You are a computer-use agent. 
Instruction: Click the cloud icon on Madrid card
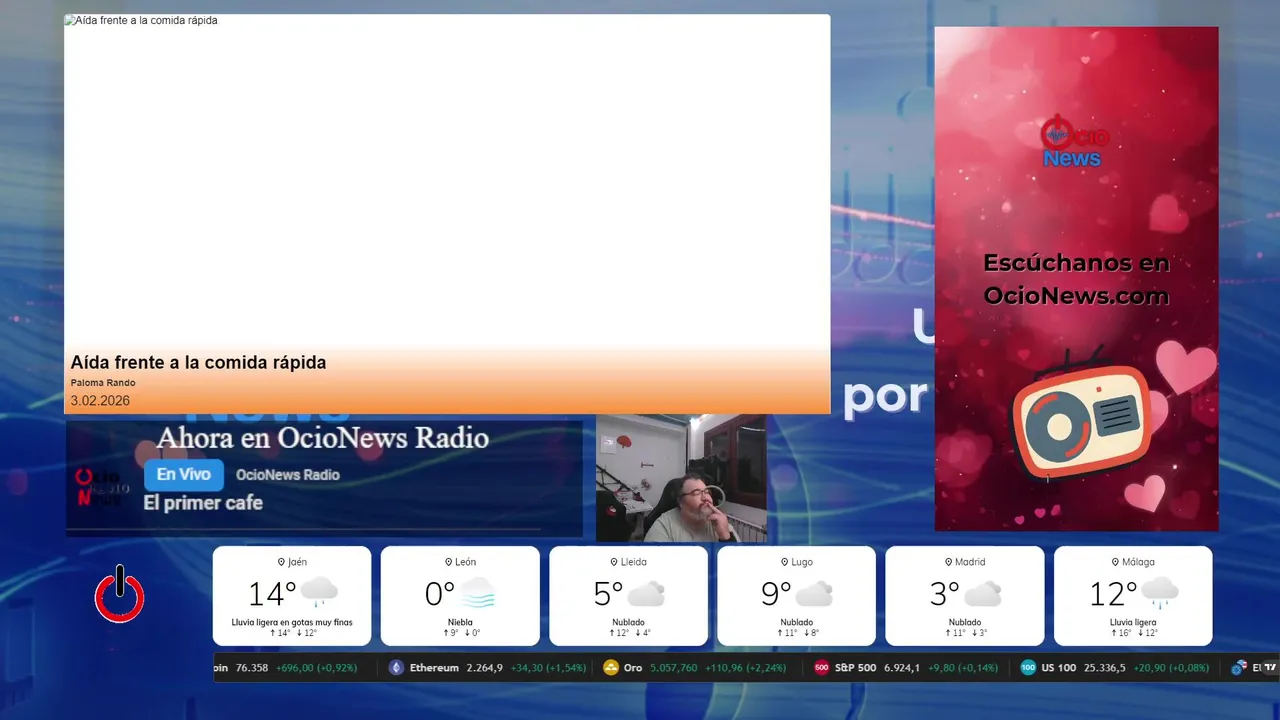983,594
